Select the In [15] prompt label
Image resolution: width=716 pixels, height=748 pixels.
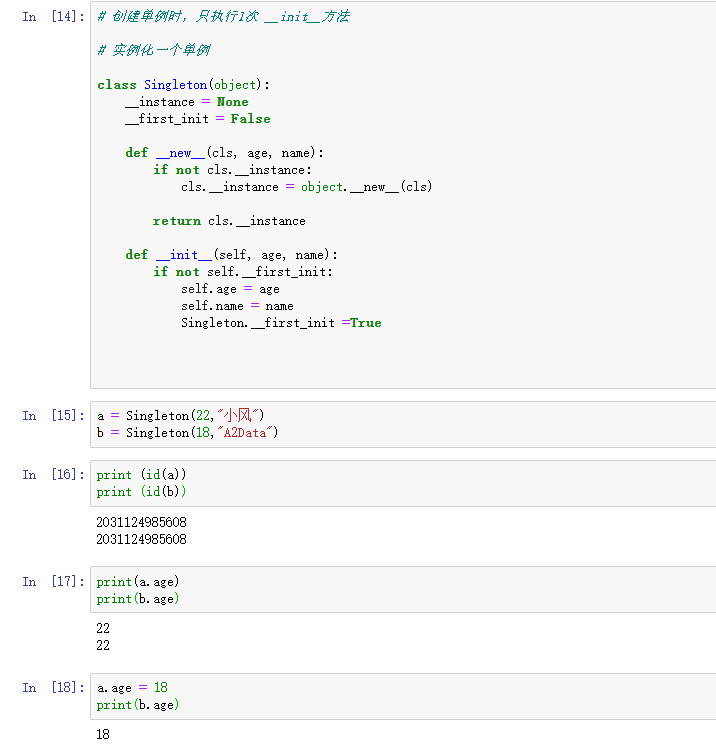[x=53, y=415]
